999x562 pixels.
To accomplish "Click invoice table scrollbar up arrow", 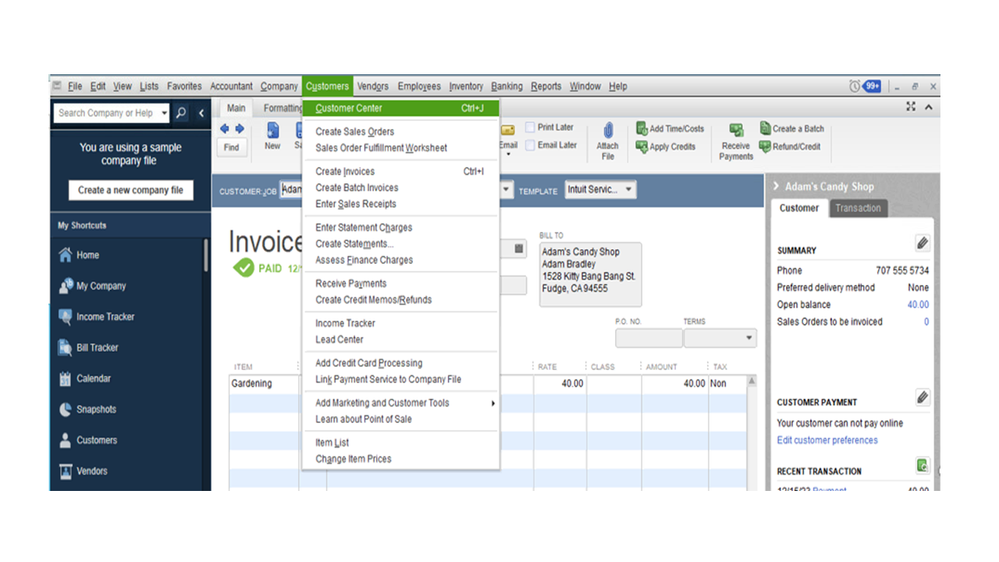I will coord(752,381).
